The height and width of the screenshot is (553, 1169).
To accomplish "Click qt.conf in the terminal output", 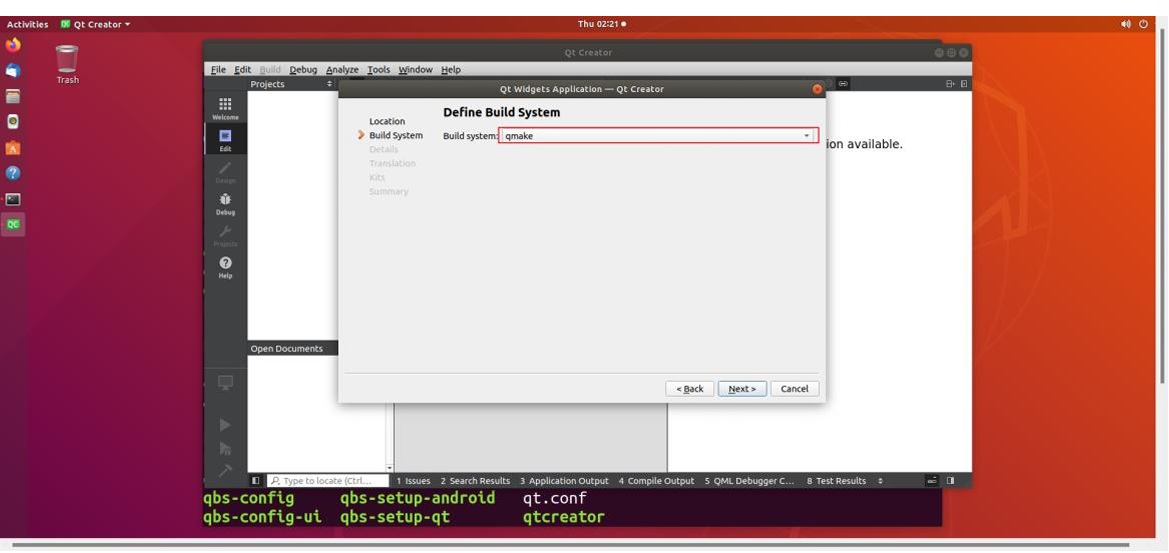I will [555, 498].
